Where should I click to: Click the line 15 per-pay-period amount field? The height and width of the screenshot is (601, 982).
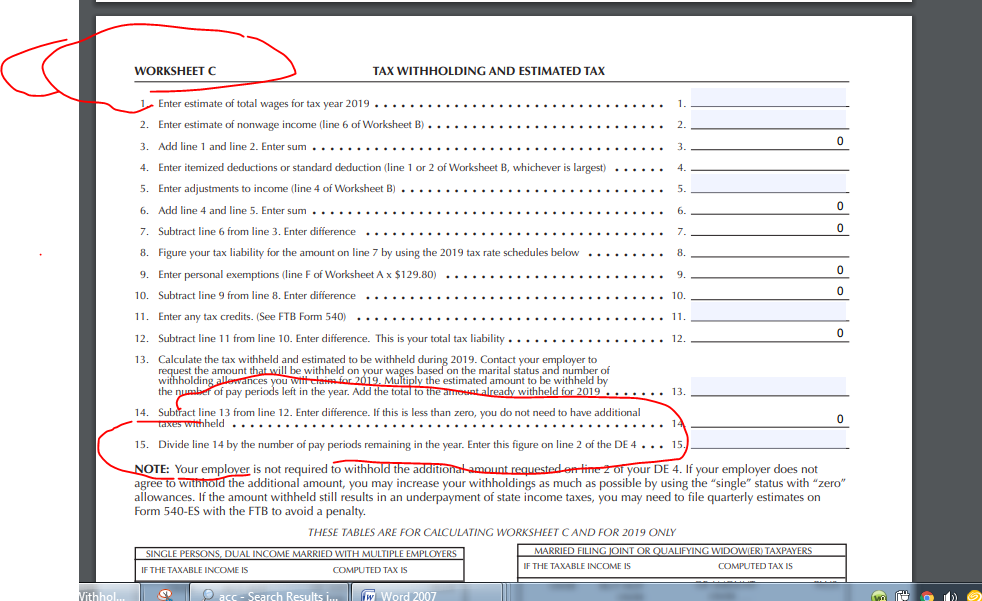pos(768,439)
